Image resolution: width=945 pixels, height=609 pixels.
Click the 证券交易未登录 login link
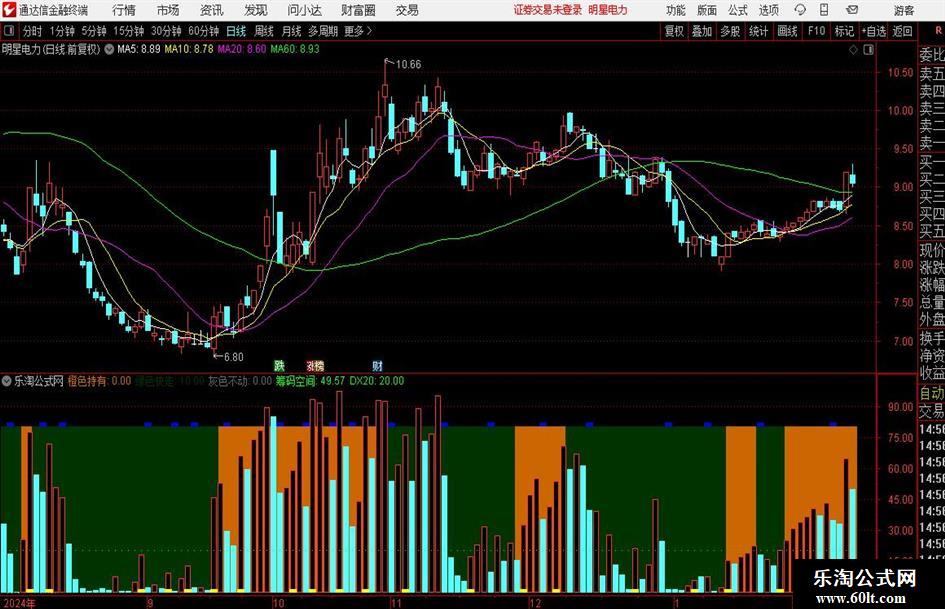pyautogui.click(x=548, y=10)
